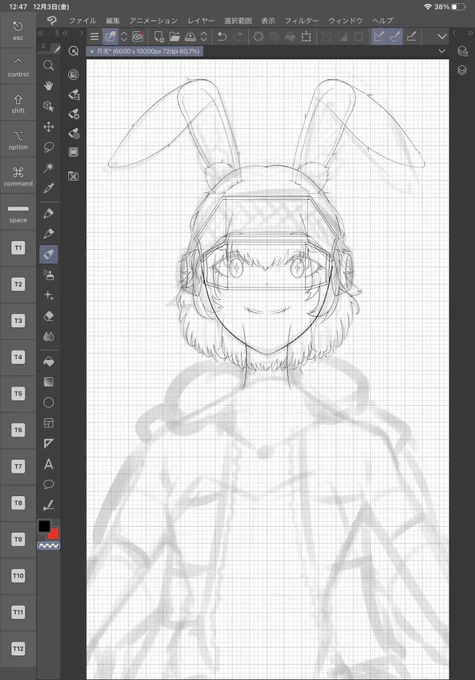Toggle Snap to Ruler

[x=379, y=36]
